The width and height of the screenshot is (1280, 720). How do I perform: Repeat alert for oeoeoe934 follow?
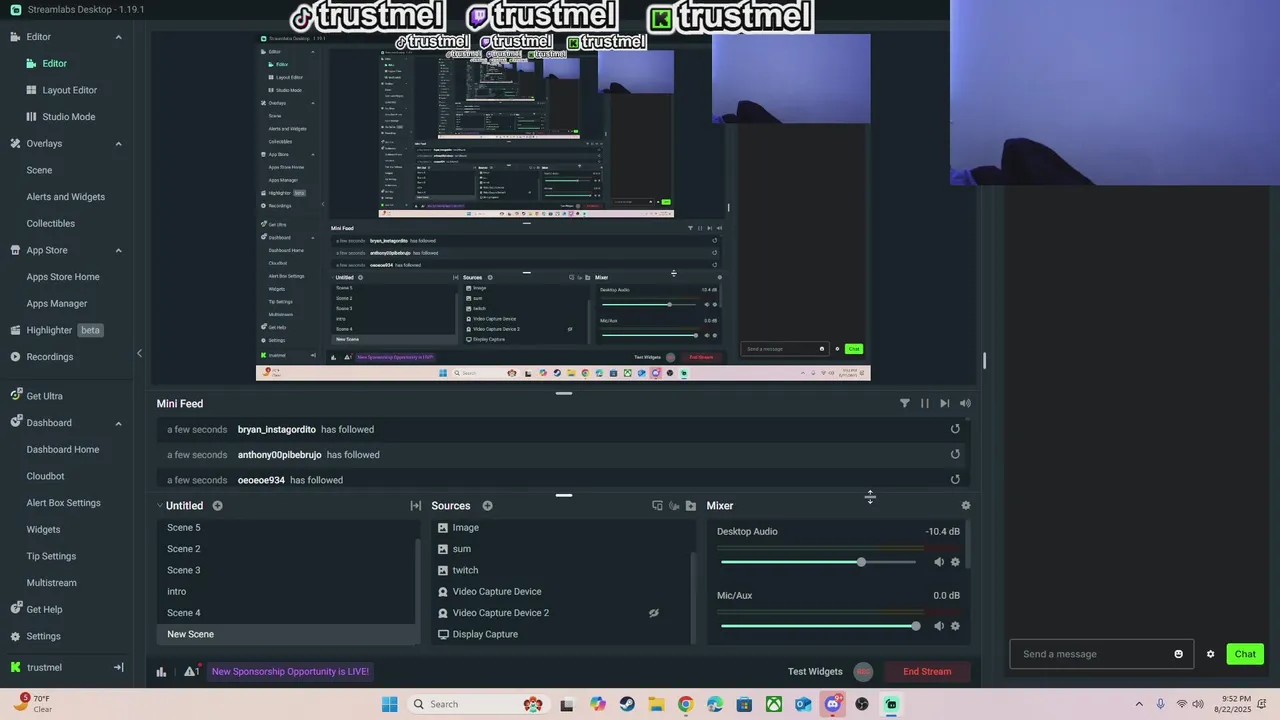click(955, 479)
